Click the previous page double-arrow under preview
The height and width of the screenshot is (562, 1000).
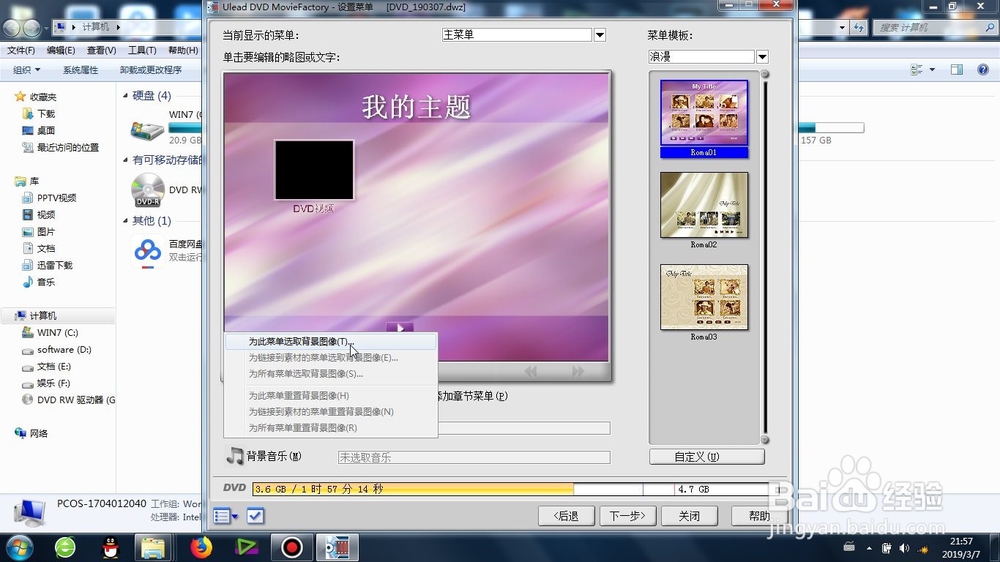[531, 371]
